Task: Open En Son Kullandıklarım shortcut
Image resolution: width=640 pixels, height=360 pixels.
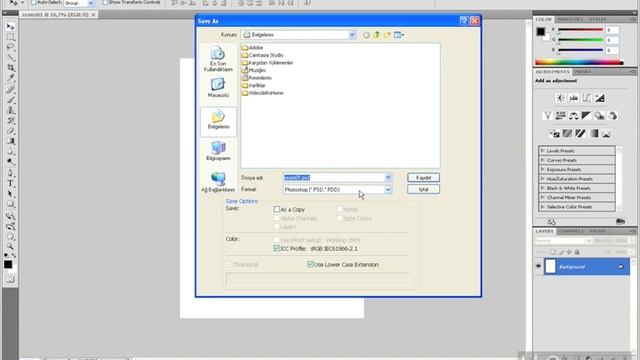Action: tap(218, 59)
